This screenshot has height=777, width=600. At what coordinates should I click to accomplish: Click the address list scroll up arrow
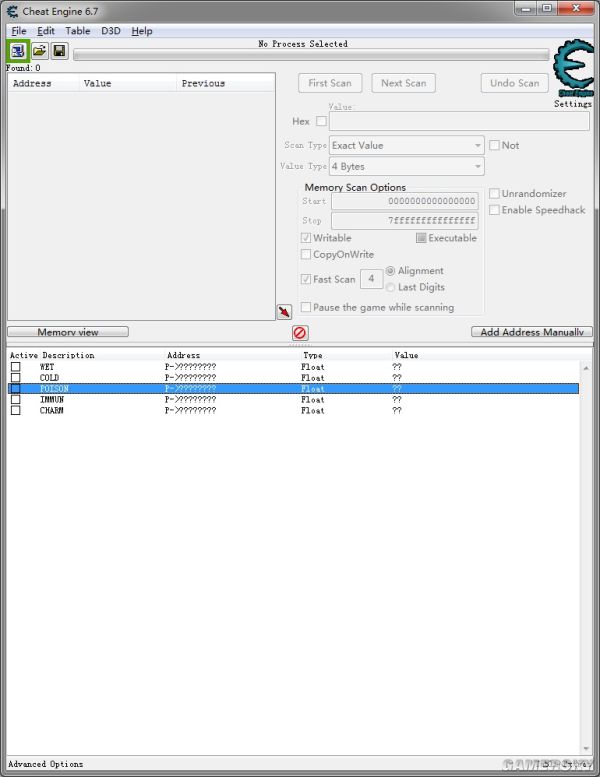[x=586, y=368]
